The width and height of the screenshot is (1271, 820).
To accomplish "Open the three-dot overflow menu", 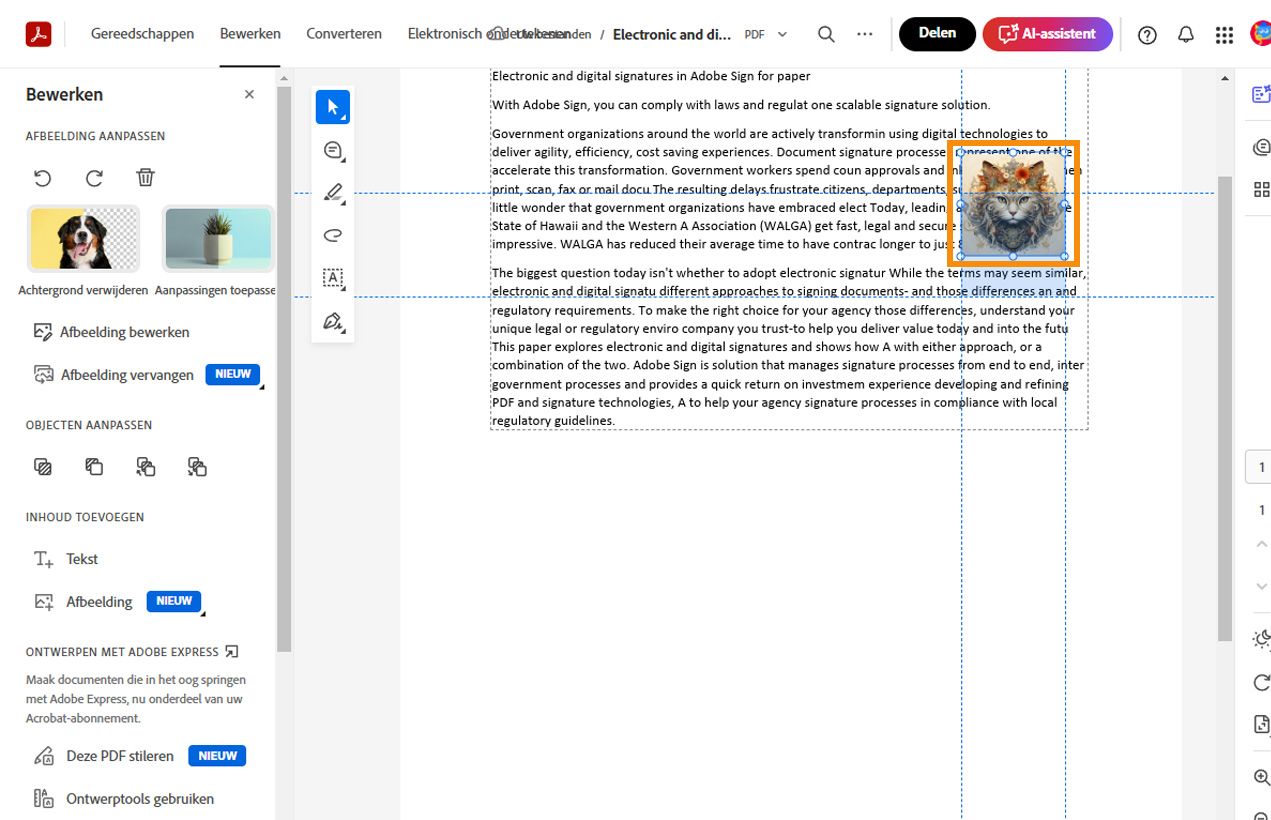I will pos(865,33).
